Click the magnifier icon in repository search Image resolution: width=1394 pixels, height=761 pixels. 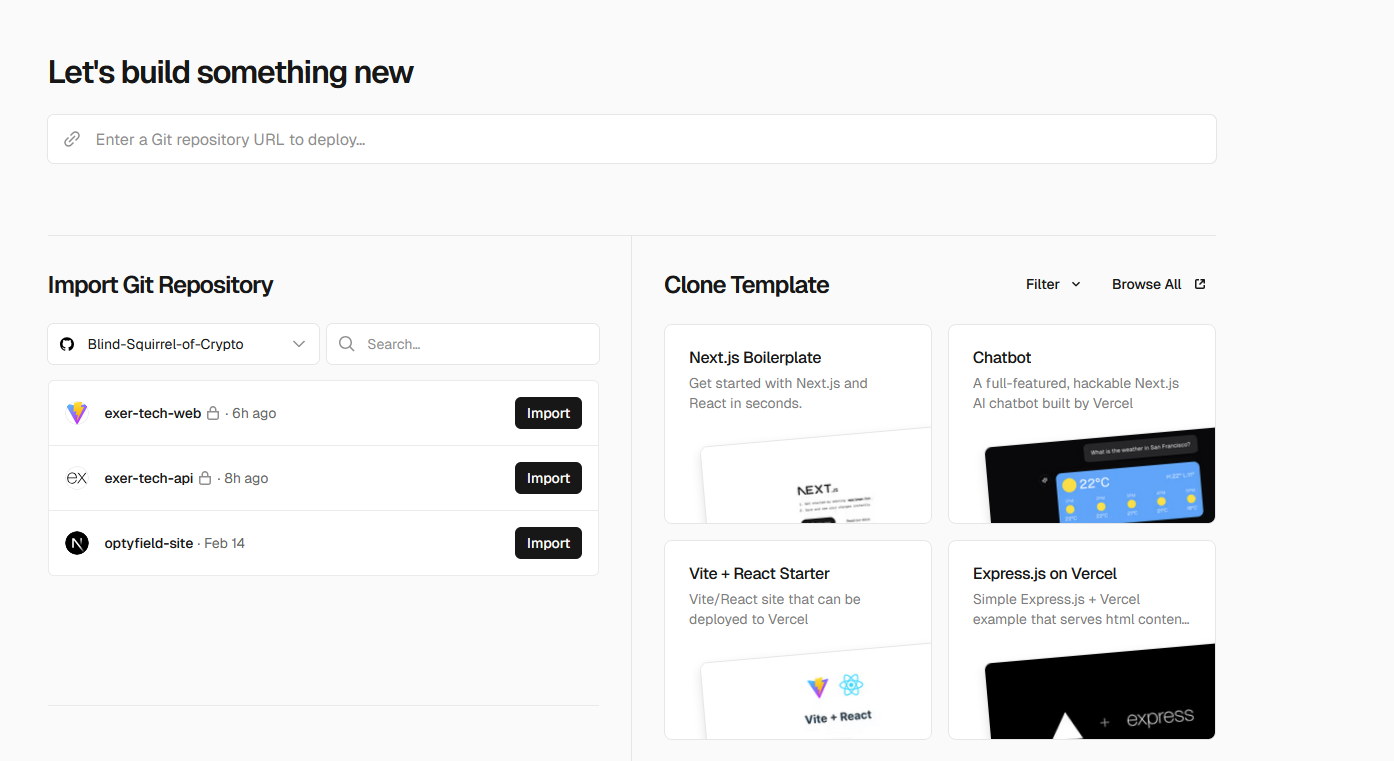[347, 344]
